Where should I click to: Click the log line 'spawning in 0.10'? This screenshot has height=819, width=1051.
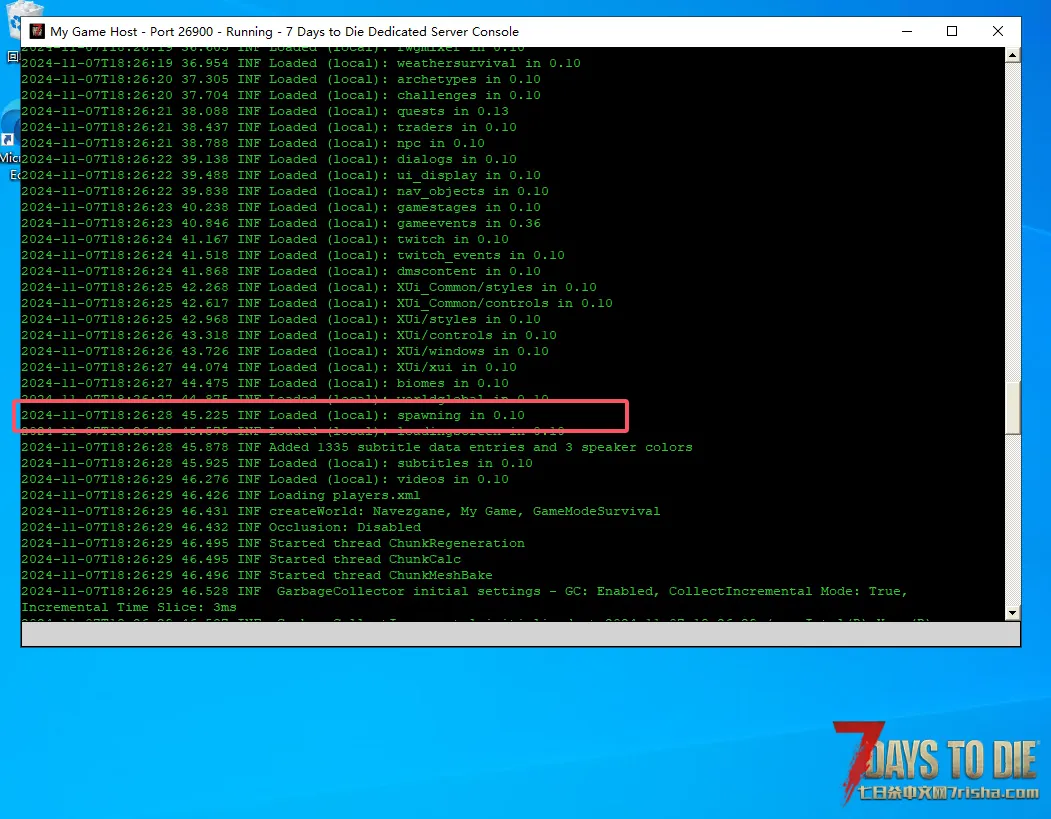(x=272, y=416)
